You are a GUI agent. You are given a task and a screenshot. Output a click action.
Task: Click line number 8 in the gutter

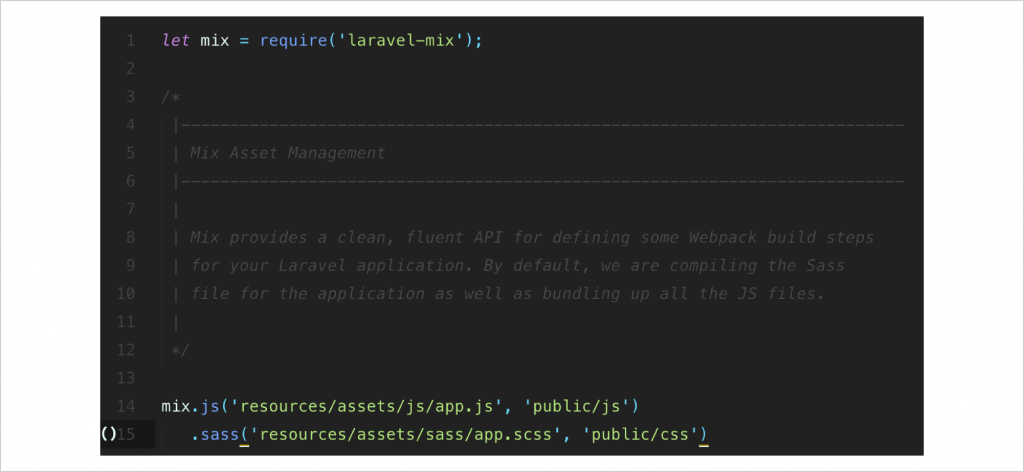(x=131, y=238)
